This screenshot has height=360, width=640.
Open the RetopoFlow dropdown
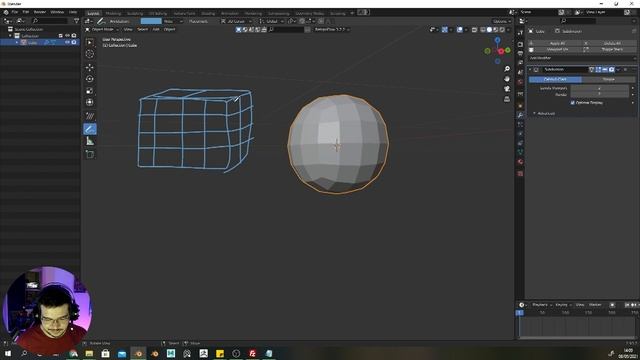[x=332, y=29]
